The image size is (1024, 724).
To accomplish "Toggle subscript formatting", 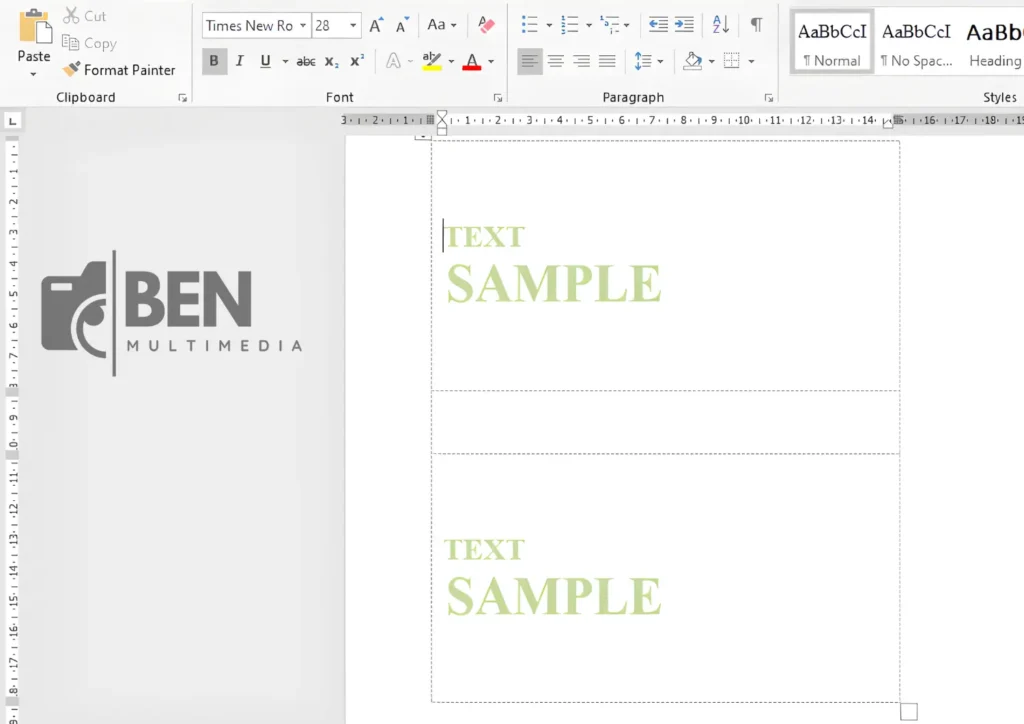I will pos(329,61).
